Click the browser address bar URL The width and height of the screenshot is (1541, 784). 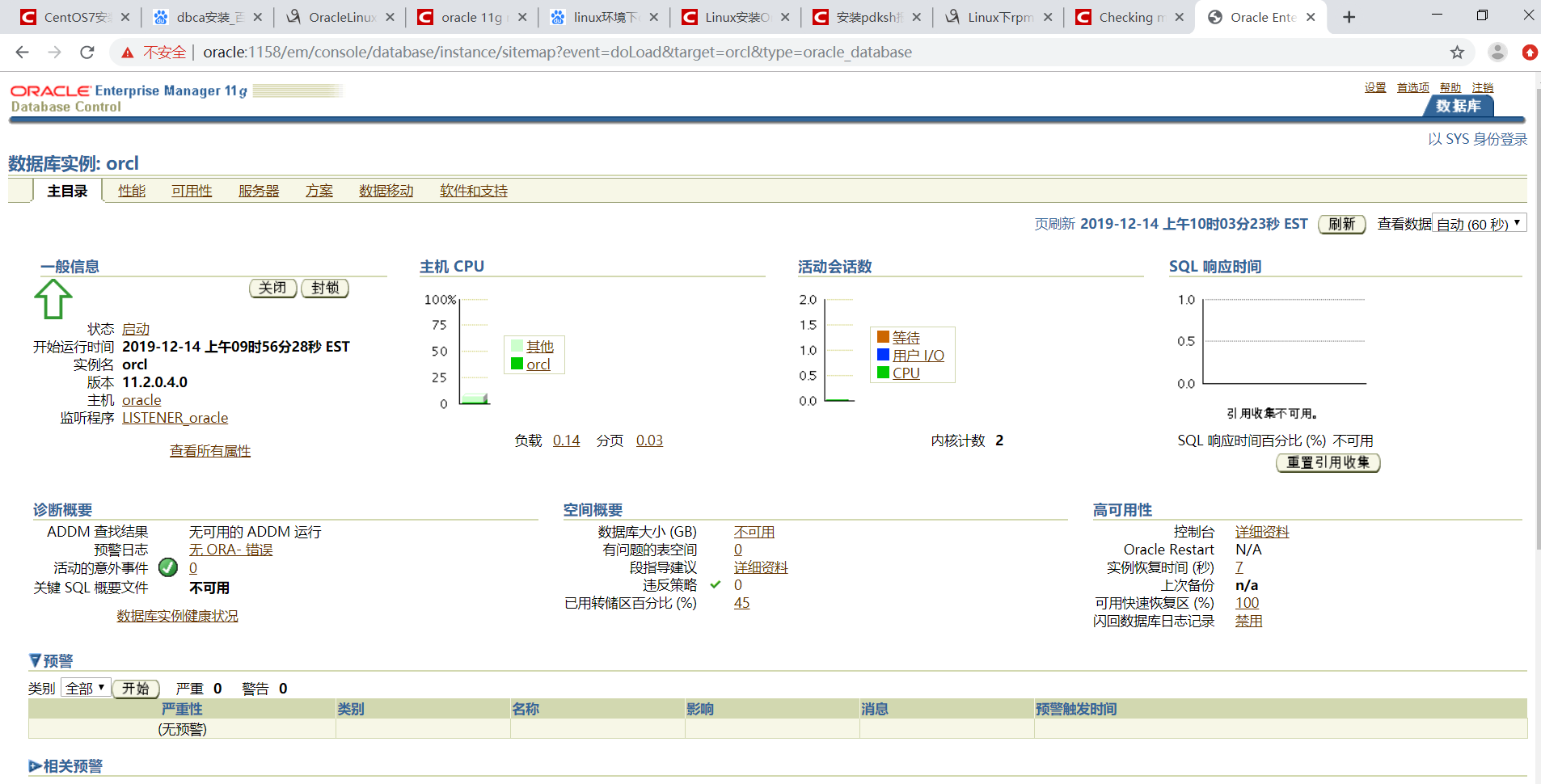[x=557, y=53]
